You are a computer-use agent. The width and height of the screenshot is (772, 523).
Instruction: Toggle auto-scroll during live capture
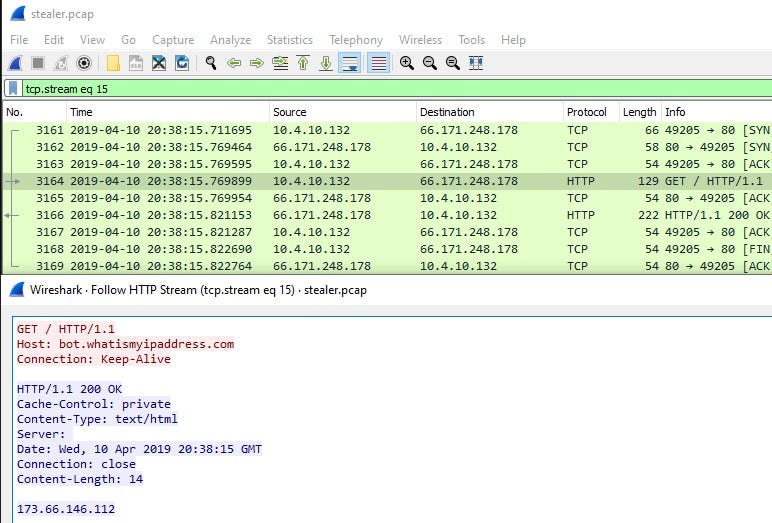[x=350, y=63]
